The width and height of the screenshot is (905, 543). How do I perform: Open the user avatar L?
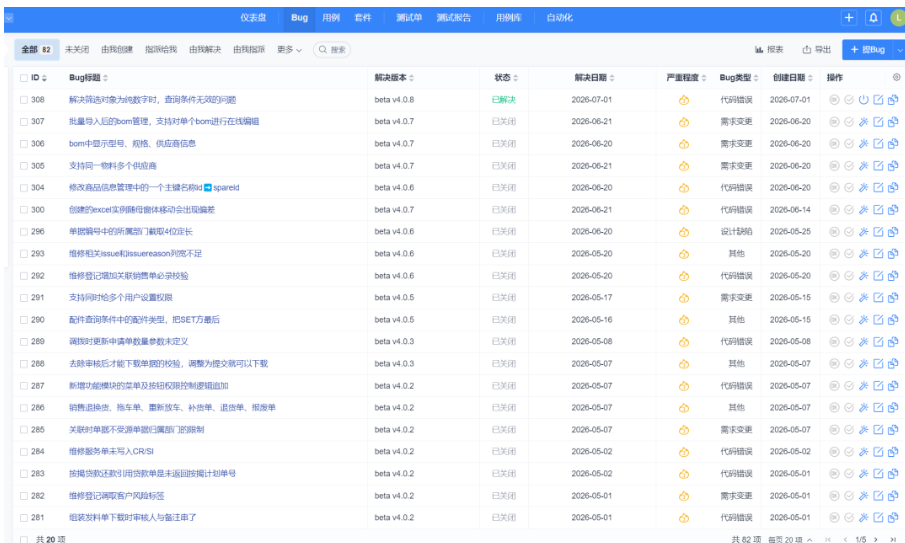point(897,18)
